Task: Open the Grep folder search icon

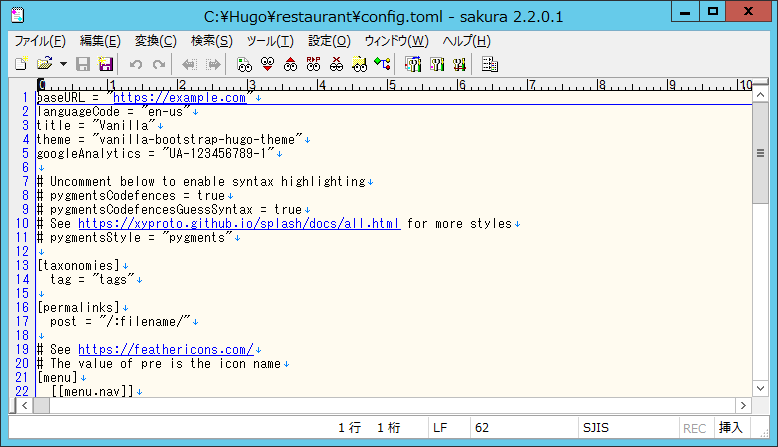Action: pos(359,64)
